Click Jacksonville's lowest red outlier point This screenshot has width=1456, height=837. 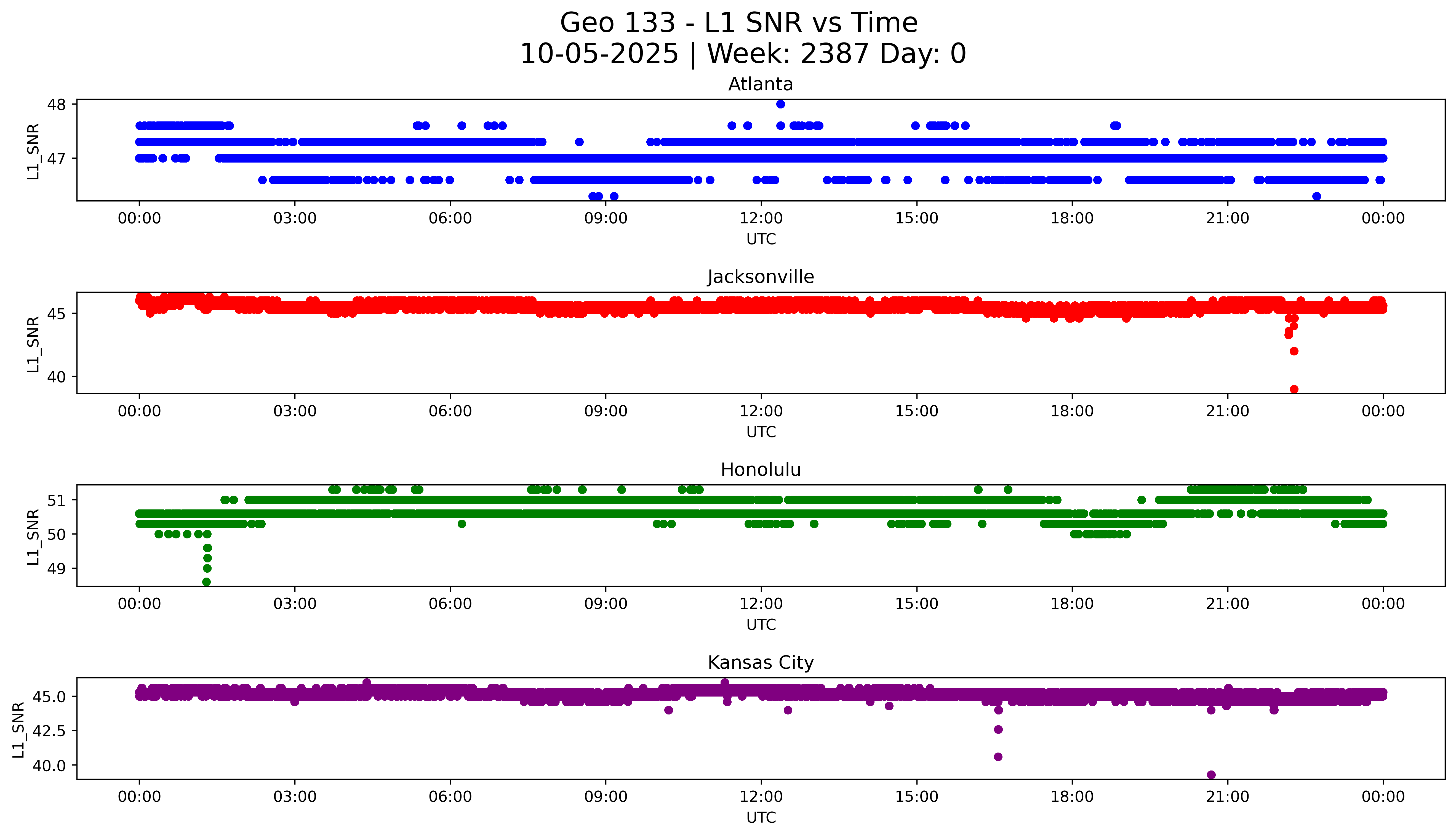click(1294, 389)
